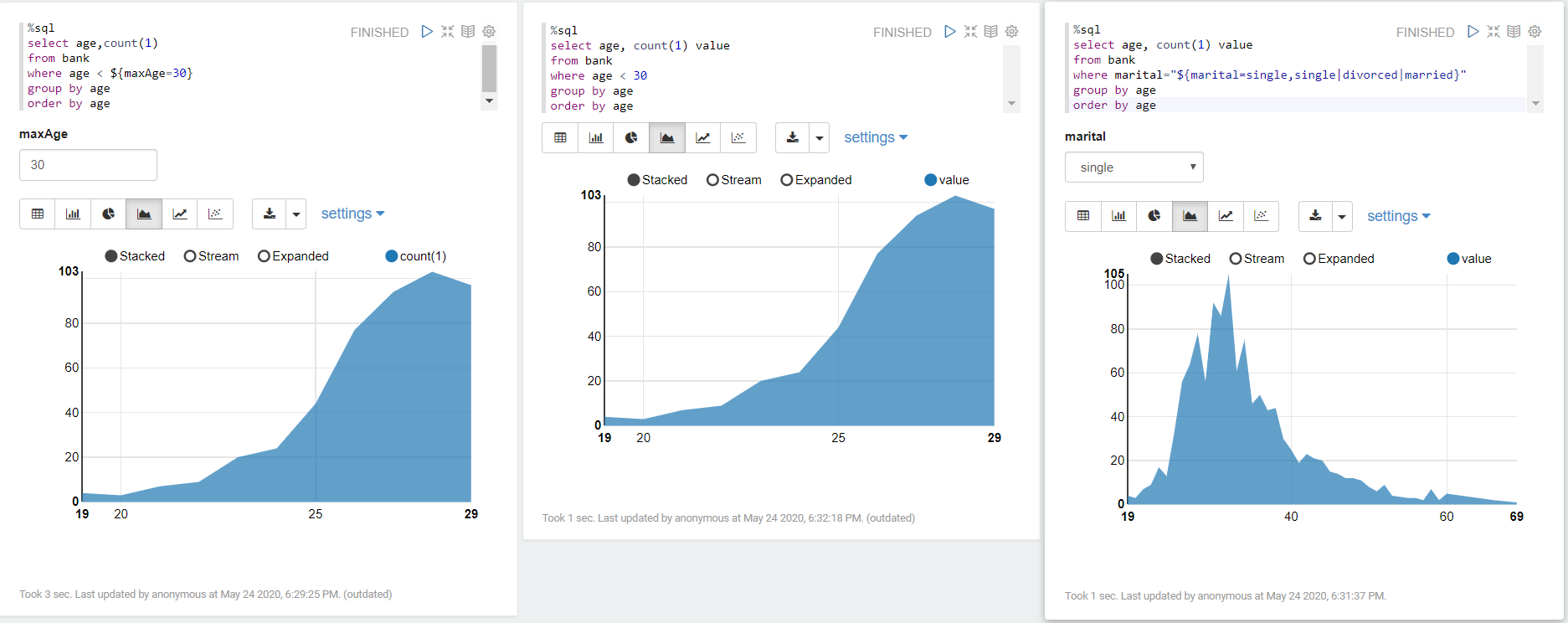This screenshot has height=623, width=1568.
Task: Select Stacked mode in middle chart
Action: [x=657, y=180]
